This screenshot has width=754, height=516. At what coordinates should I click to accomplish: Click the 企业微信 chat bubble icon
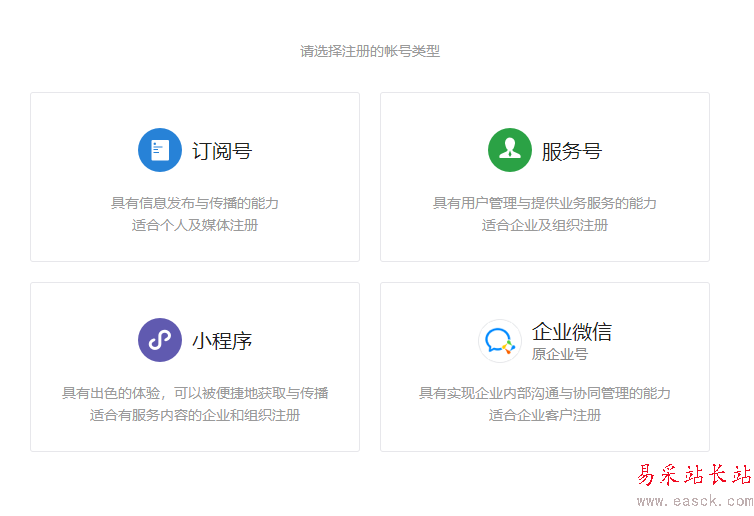pyautogui.click(x=500, y=341)
